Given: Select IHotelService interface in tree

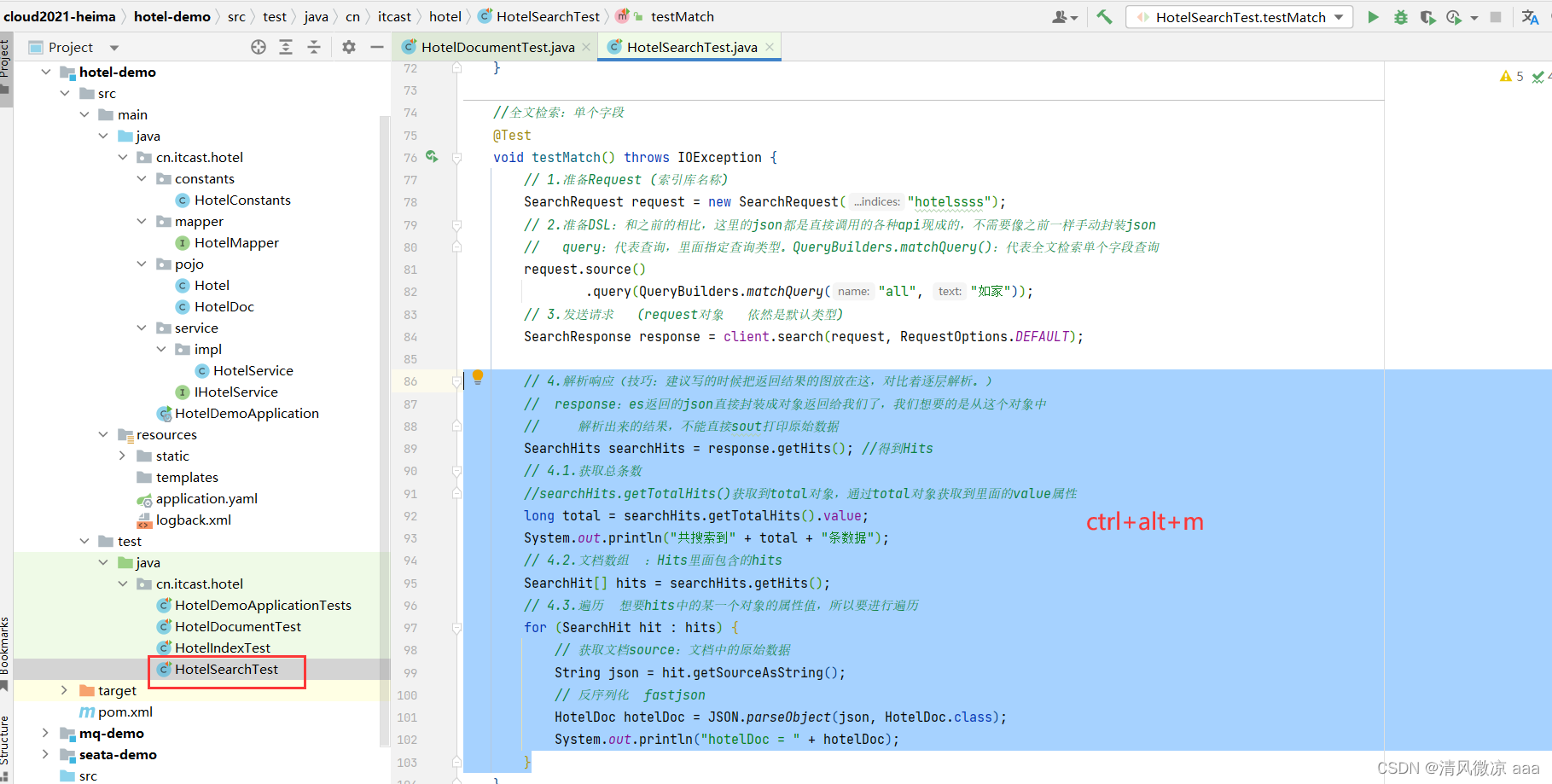Looking at the screenshot, I should point(227,392).
